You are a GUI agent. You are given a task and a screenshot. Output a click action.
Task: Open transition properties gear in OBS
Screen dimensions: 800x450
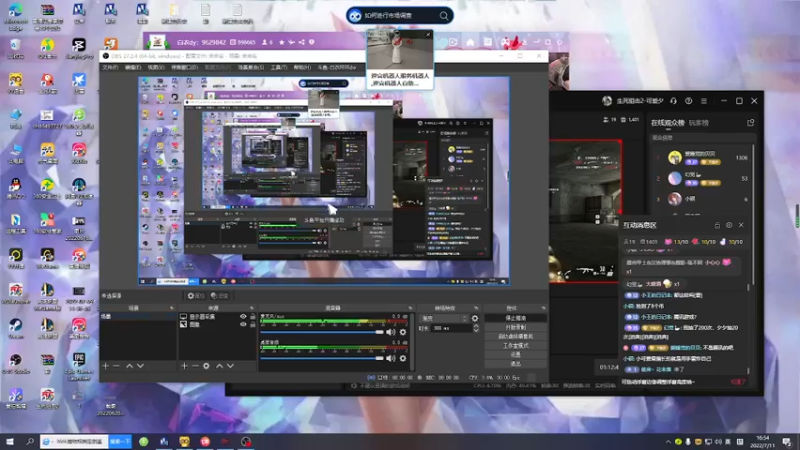475,318
